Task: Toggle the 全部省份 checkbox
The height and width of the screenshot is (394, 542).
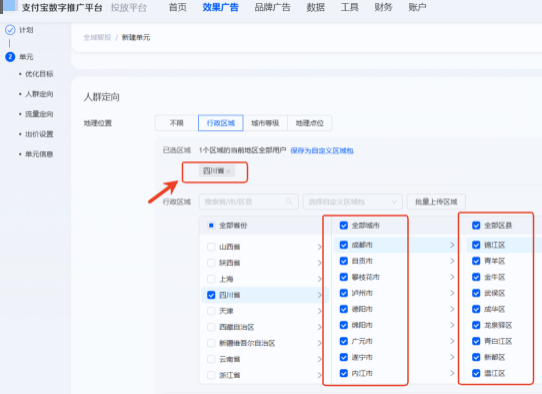Action: point(211,225)
